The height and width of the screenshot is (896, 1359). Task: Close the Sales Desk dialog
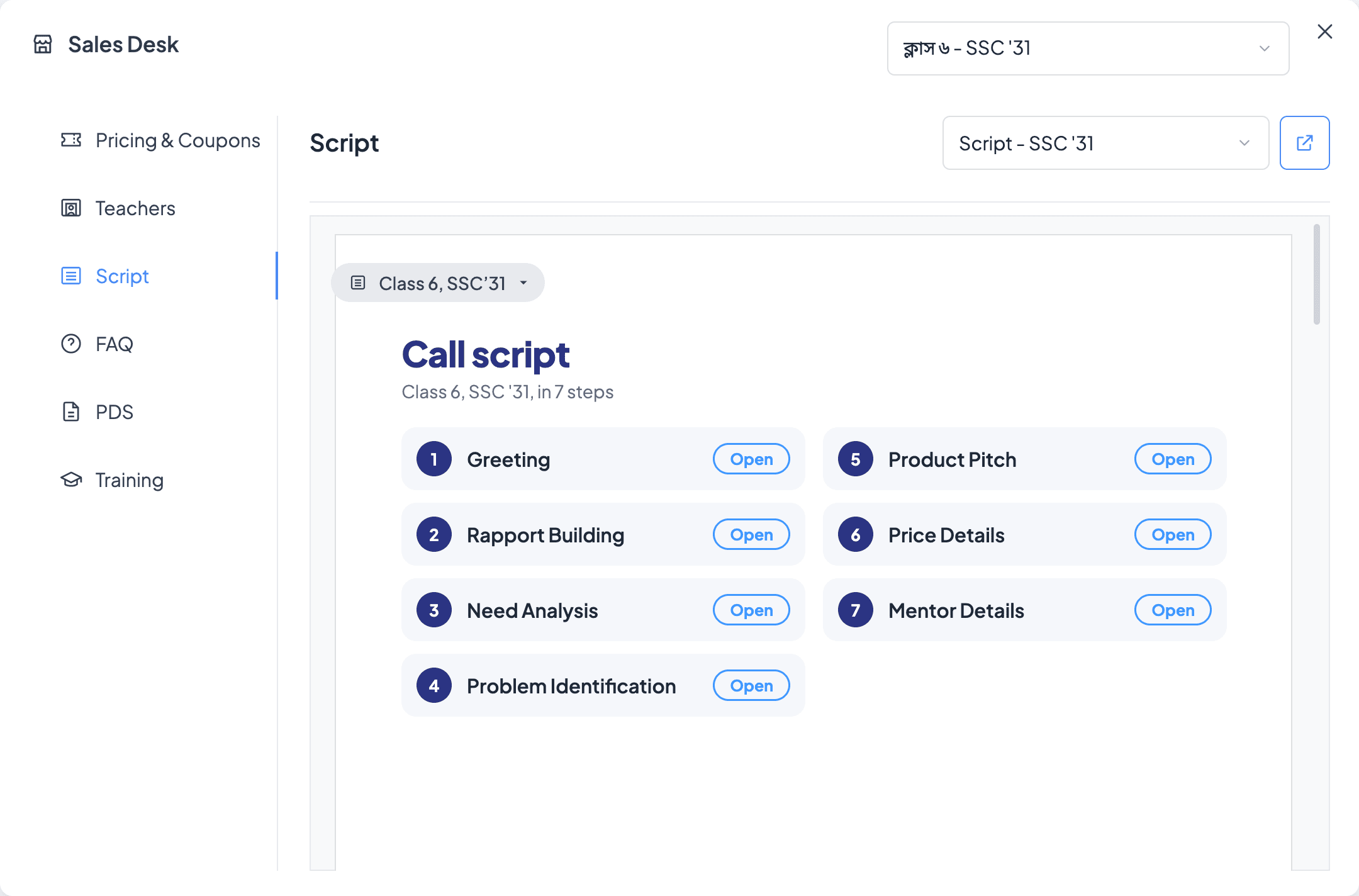pyautogui.click(x=1325, y=31)
